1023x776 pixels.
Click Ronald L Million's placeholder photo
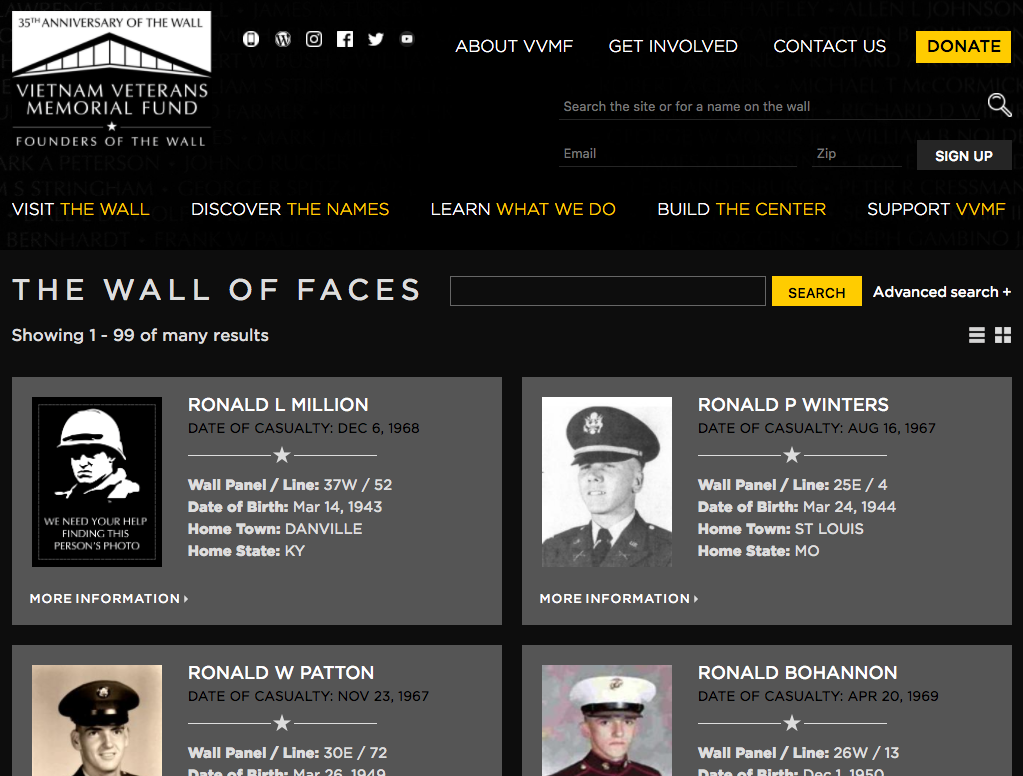(97, 482)
